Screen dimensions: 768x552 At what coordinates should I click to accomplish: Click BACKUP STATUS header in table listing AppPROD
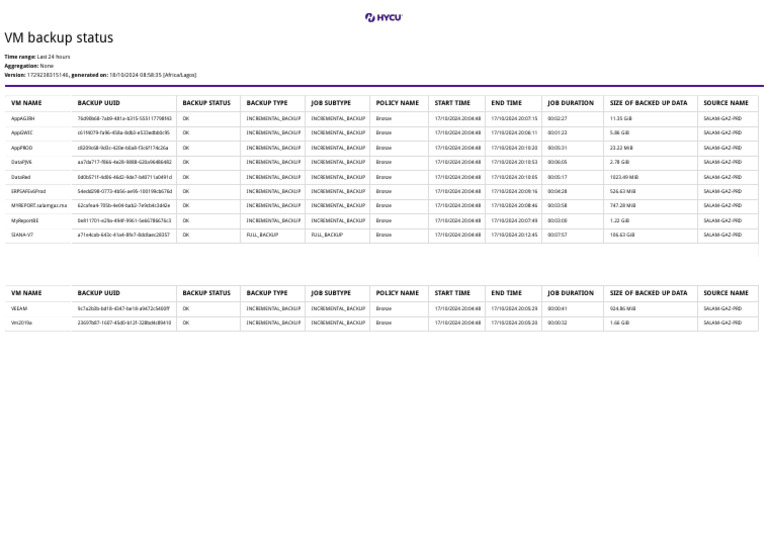(x=206, y=103)
